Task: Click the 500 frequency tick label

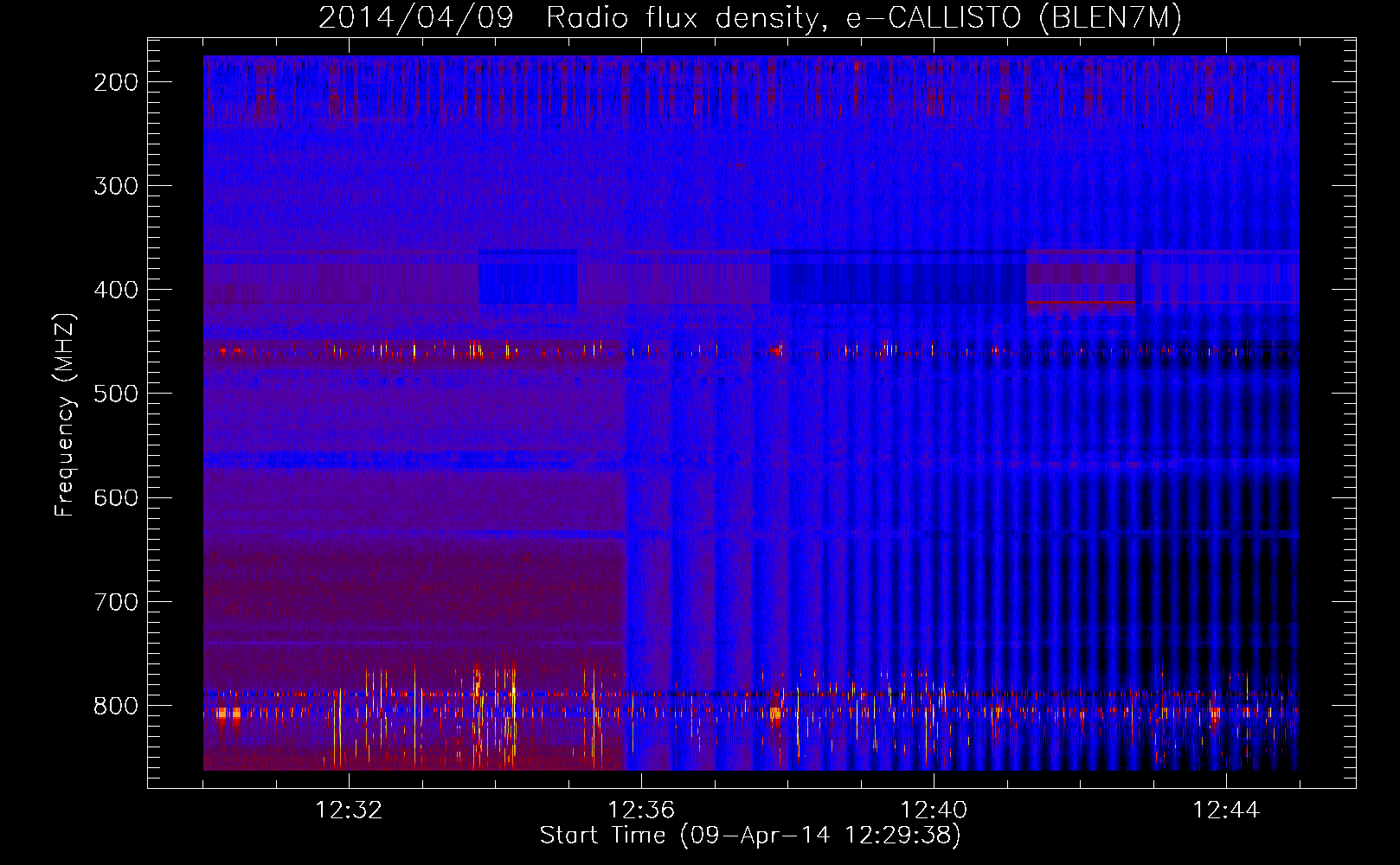Action: [116, 394]
